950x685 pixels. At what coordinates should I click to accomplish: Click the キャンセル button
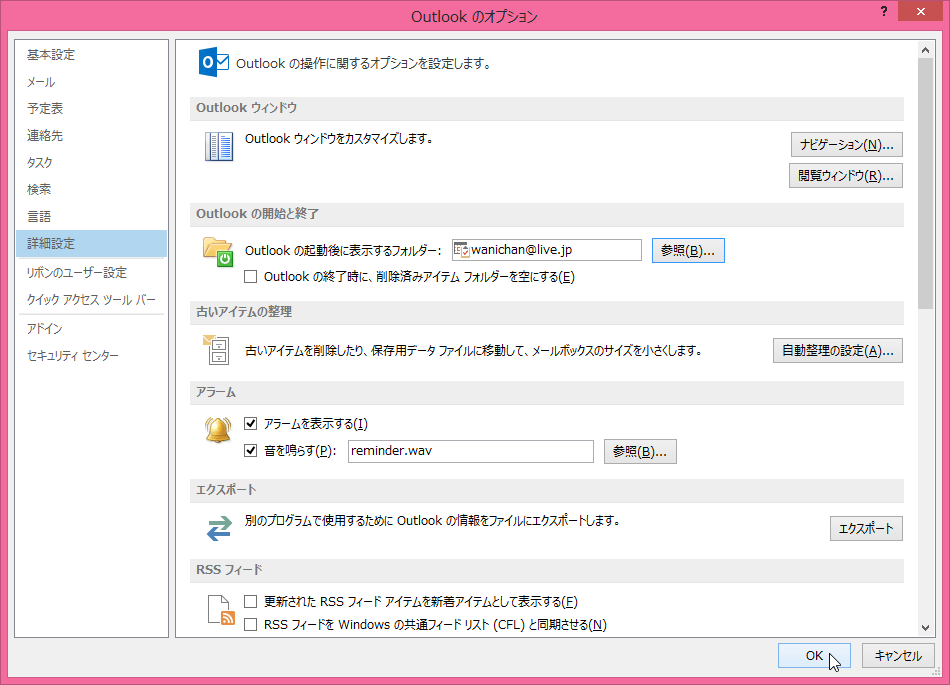pyautogui.click(x=898, y=655)
